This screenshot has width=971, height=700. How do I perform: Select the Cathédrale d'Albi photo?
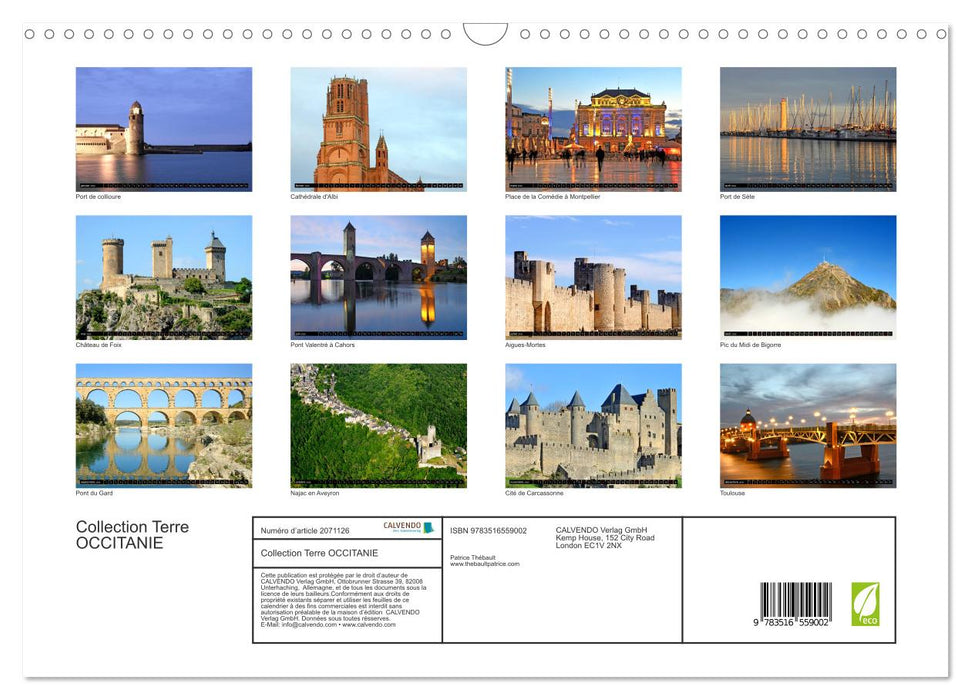pos(378,128)
